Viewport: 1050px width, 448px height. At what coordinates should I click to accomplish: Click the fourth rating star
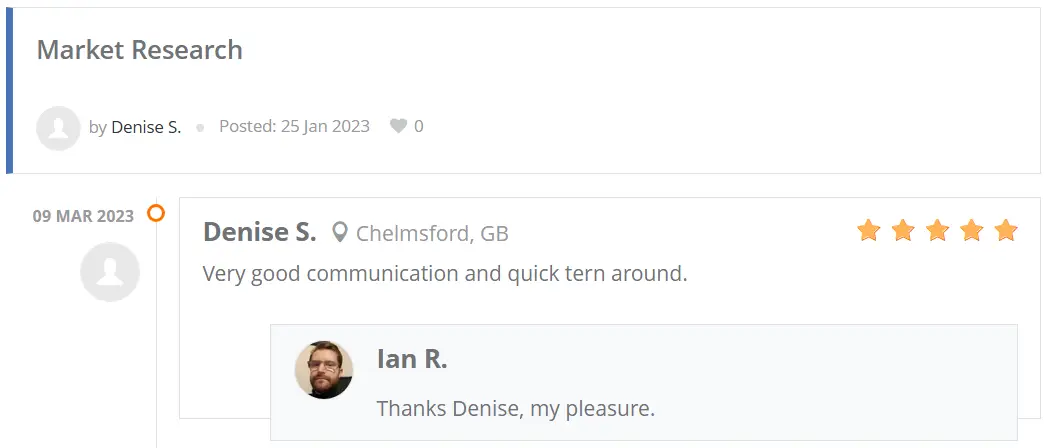coord(971,230)
